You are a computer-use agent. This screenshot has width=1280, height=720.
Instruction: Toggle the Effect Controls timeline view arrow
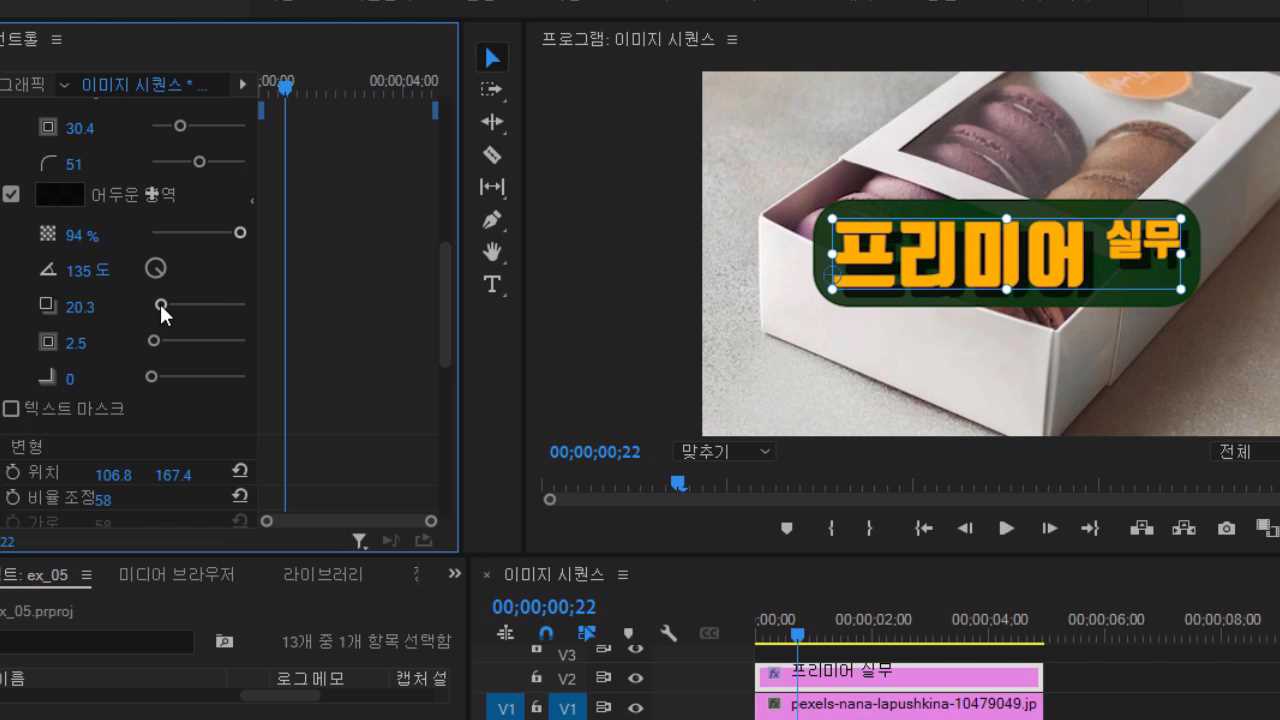click(242, 85)
